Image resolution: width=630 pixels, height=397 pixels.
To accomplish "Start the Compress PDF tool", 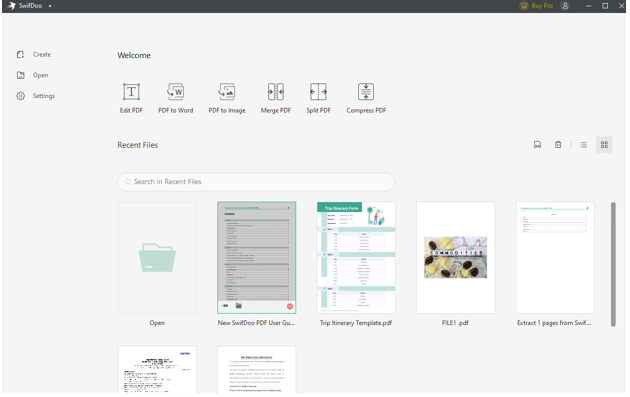I will 366,98.
